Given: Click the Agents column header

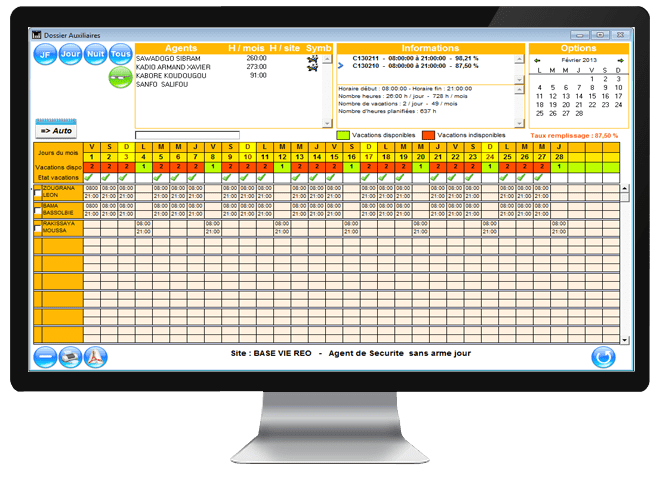Looking at the screenshot, I should [181, 48].
